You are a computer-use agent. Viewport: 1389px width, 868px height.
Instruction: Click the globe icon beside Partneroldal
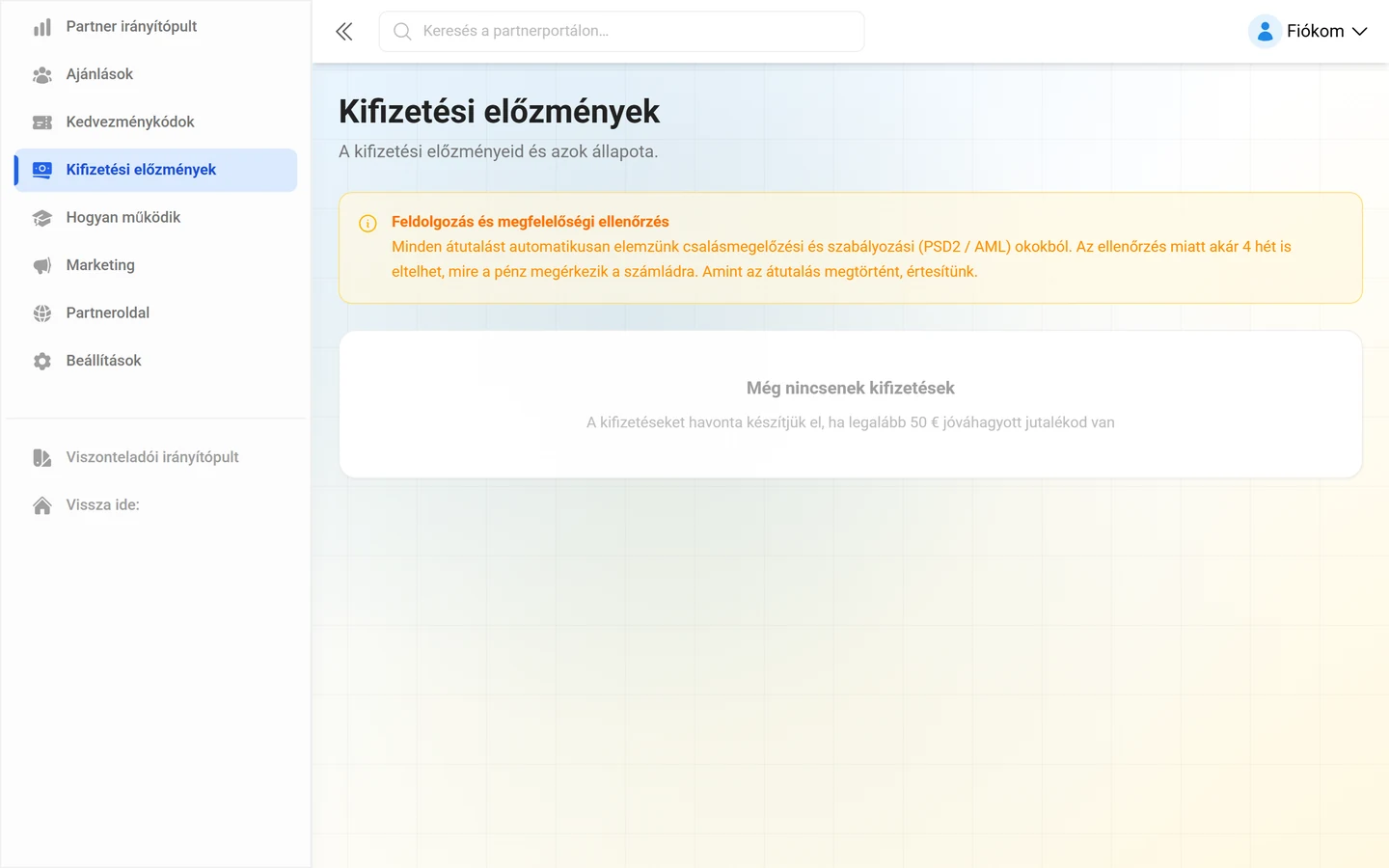42,313
